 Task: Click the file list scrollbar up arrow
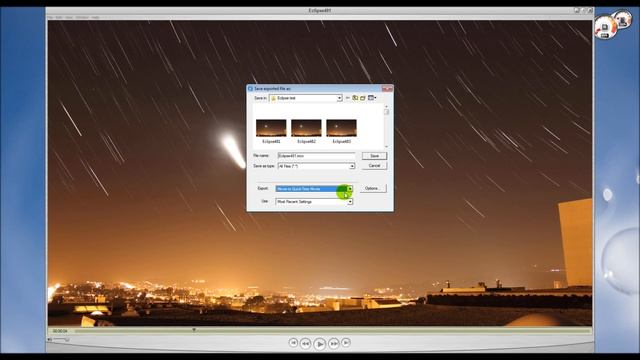point(386,107)
